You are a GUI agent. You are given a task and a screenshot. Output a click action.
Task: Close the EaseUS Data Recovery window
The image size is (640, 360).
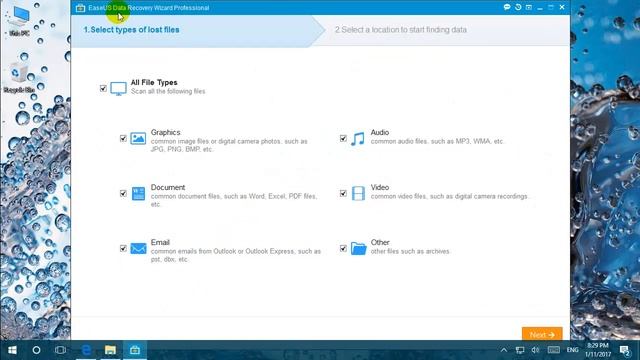[x=562, y=7]
